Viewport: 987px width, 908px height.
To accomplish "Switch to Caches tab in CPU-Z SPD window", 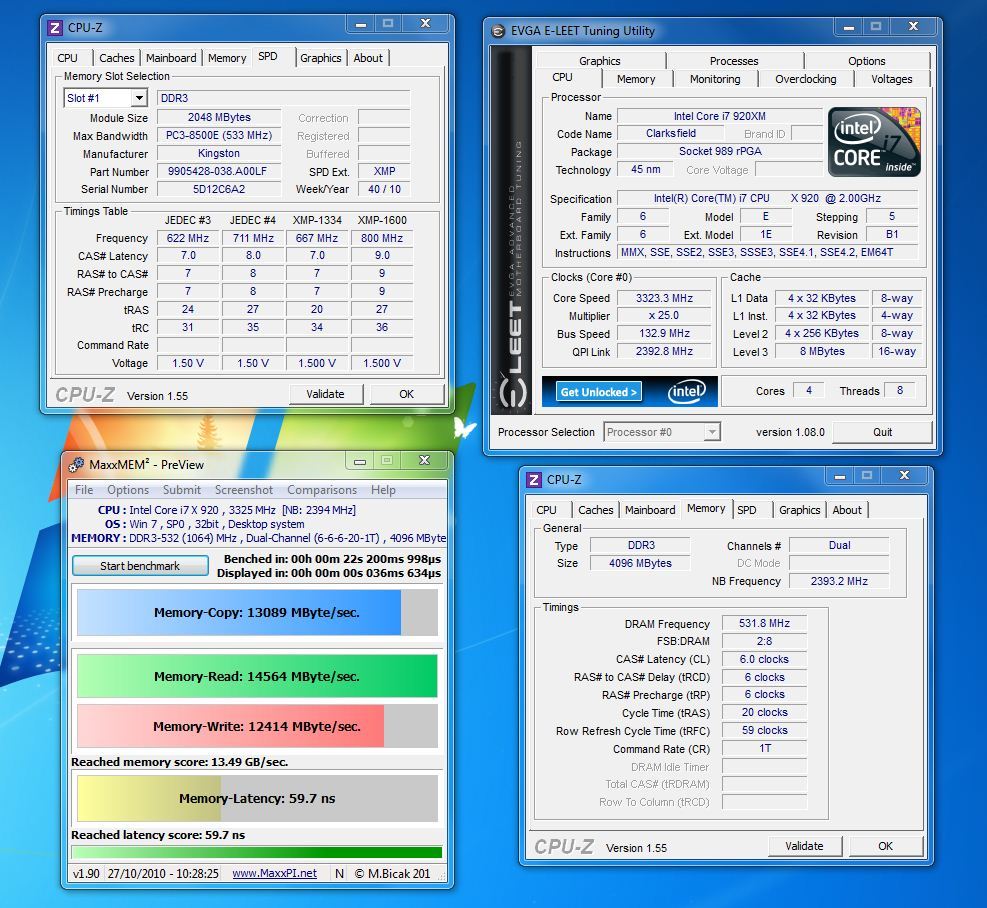I will click(x=116, y=58).
